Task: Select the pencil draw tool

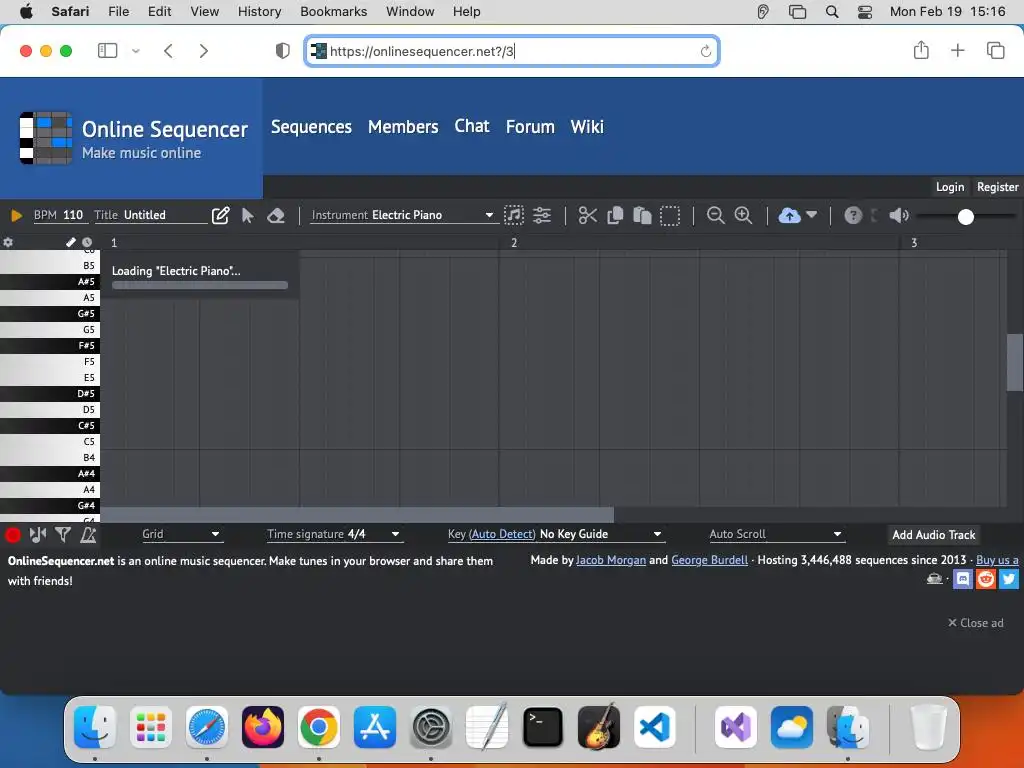Action: click(221, 216)
